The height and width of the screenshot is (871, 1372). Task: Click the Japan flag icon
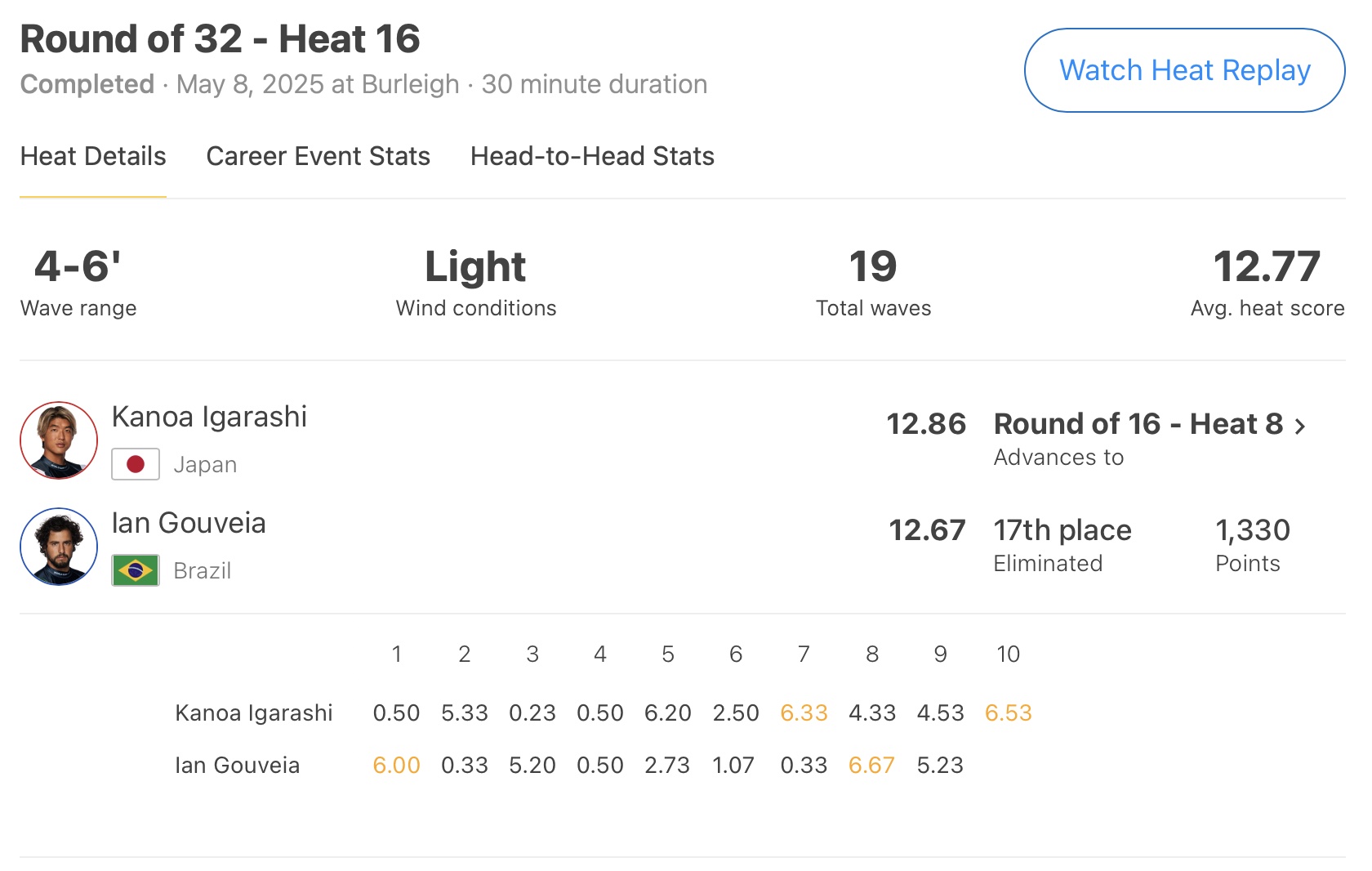(136, 465)
